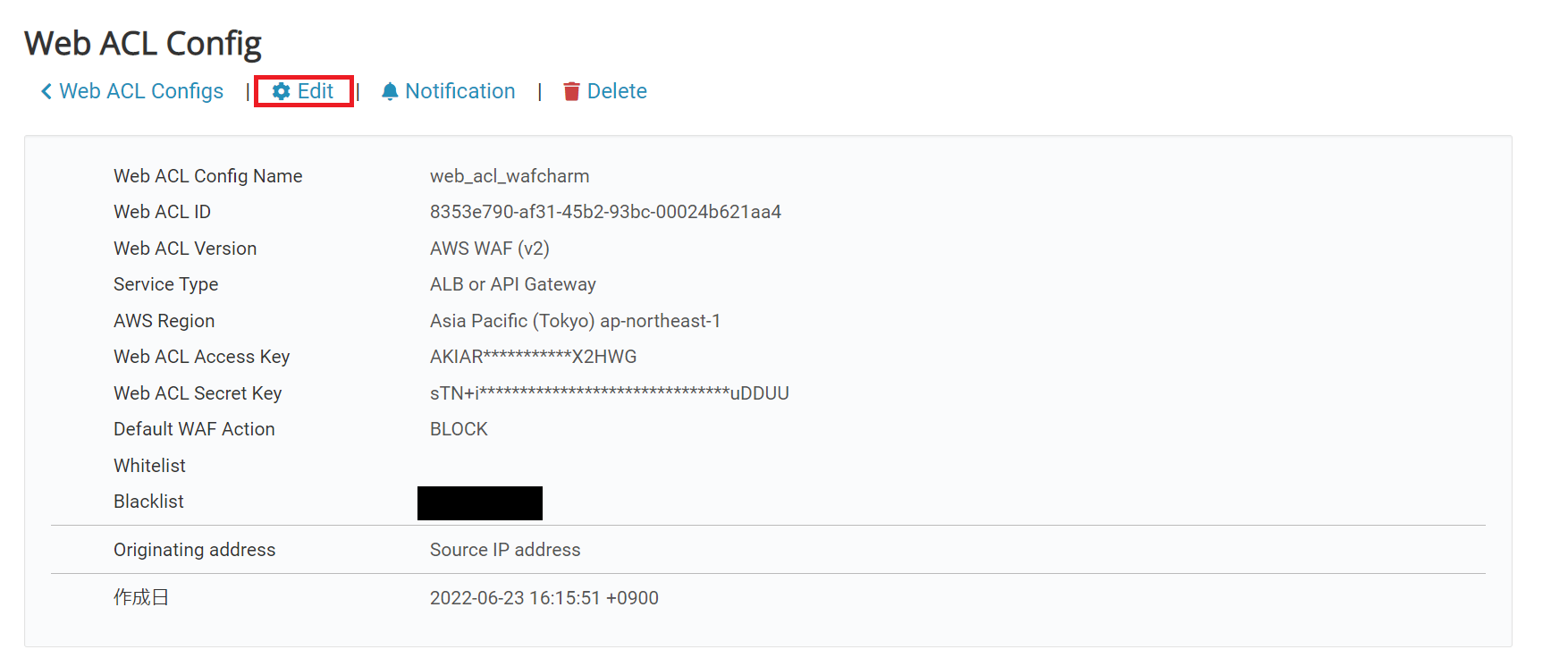Open the Edit page via its gear icon
The image size is (1568, 658).
[281, 90]
